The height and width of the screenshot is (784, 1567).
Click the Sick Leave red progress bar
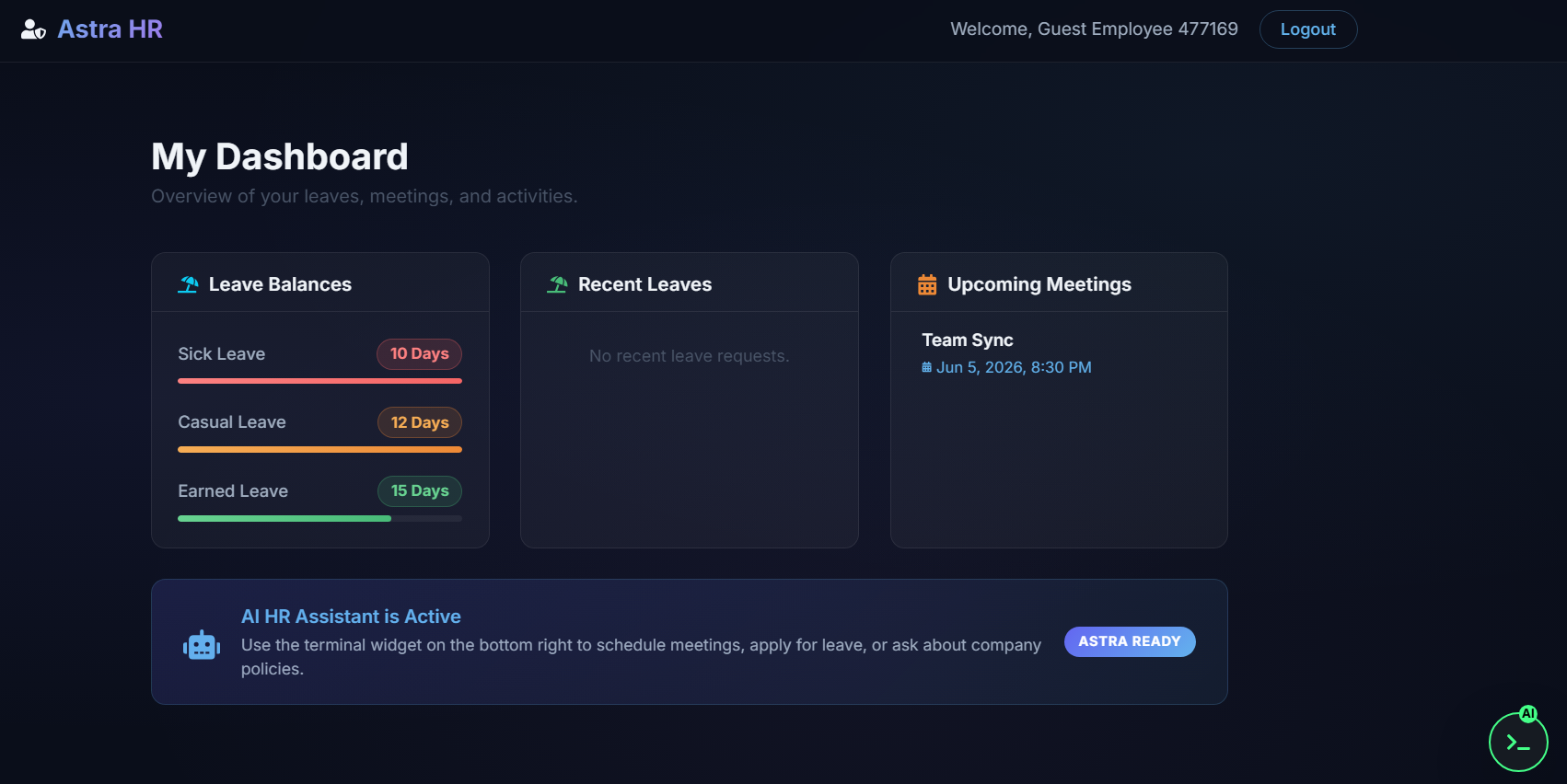[x=319, y=381]
